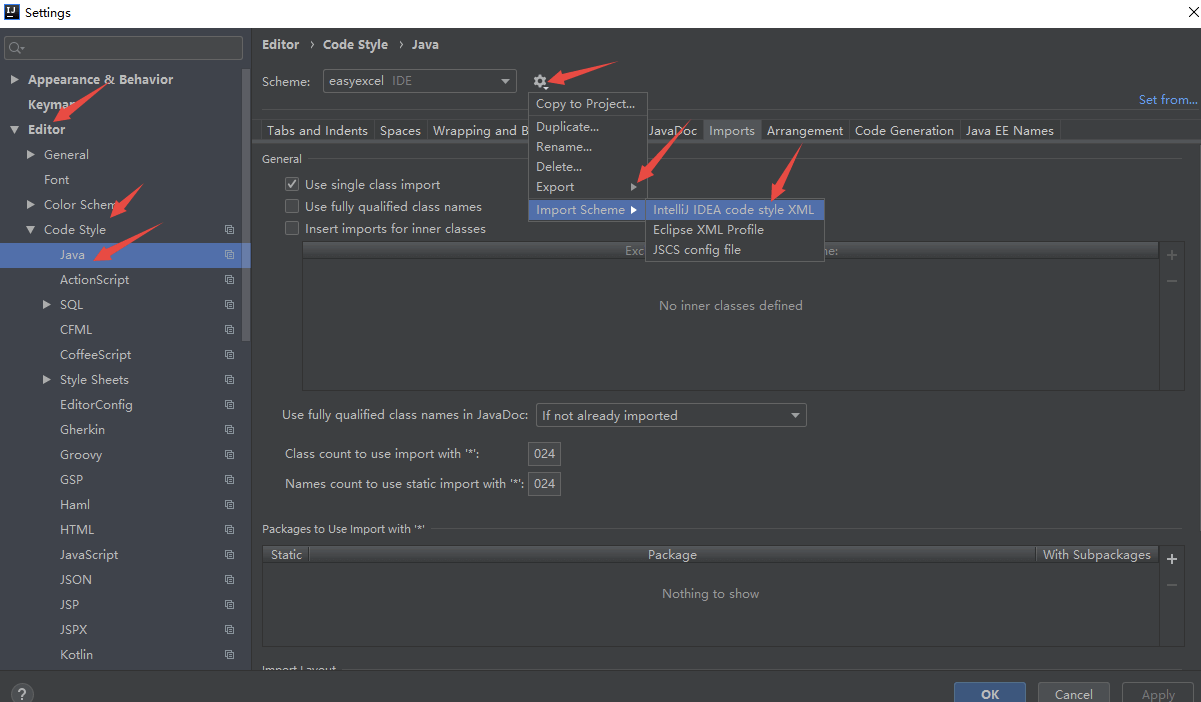Click the copy icon beside Groovy
The height and width of the screenshot is (702, 1201).
tap(230, 455)
